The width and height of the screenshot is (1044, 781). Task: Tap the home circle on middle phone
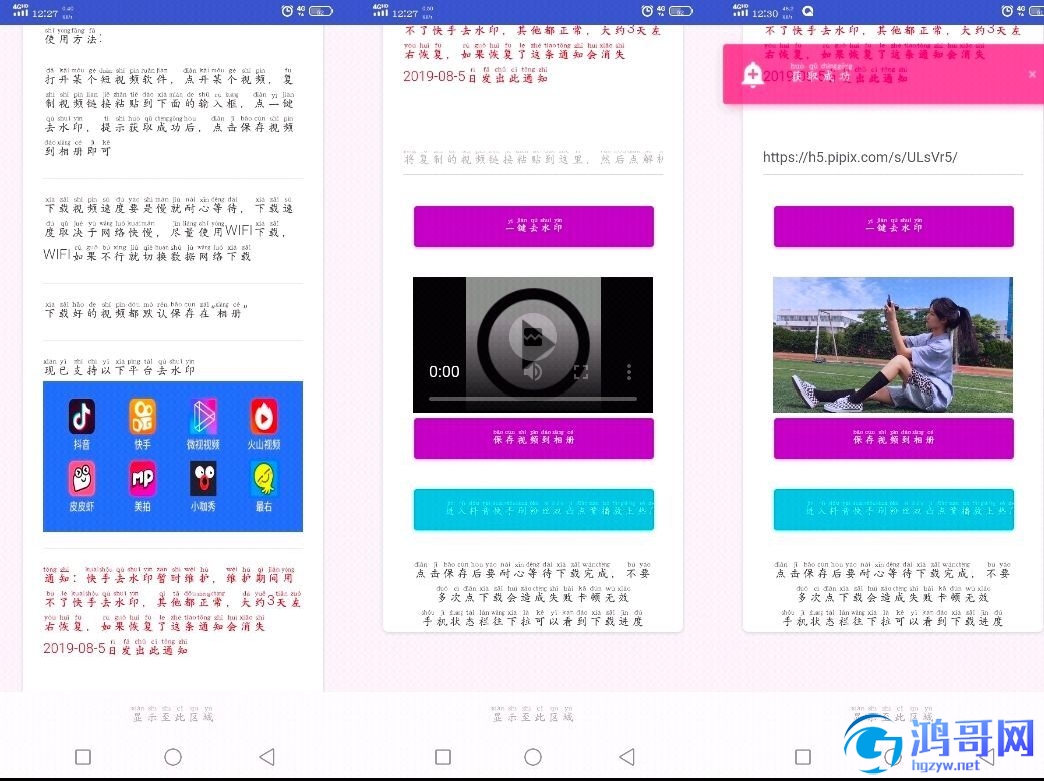coord(533,757)
